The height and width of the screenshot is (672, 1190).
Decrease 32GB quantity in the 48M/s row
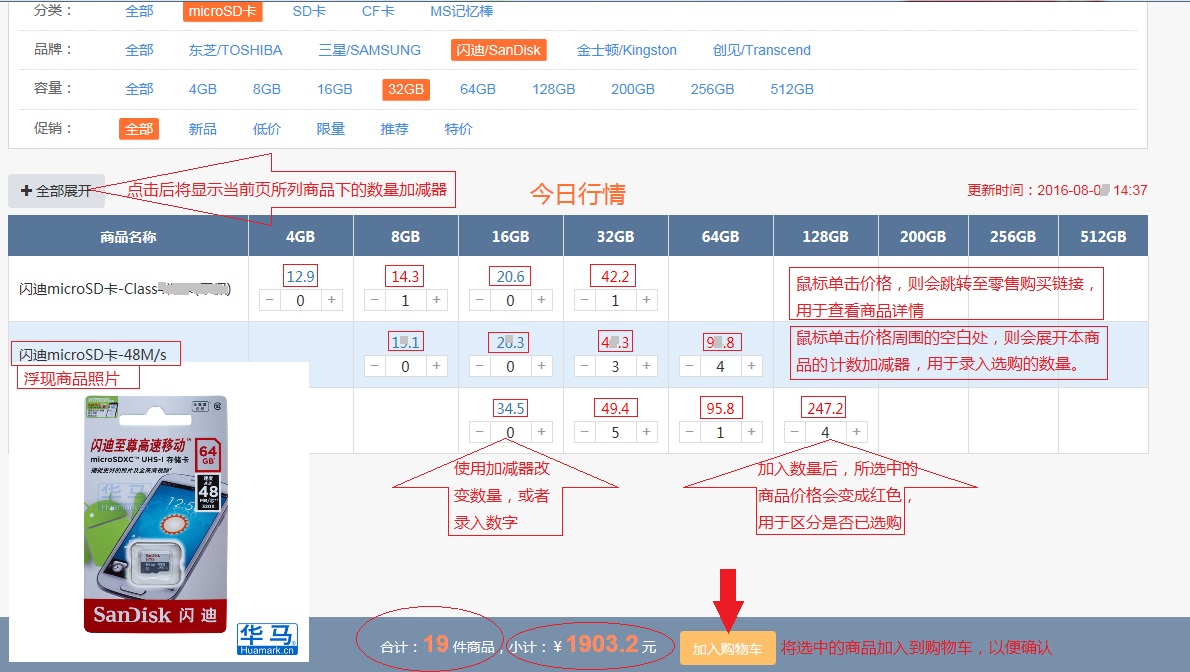[584, 366]
